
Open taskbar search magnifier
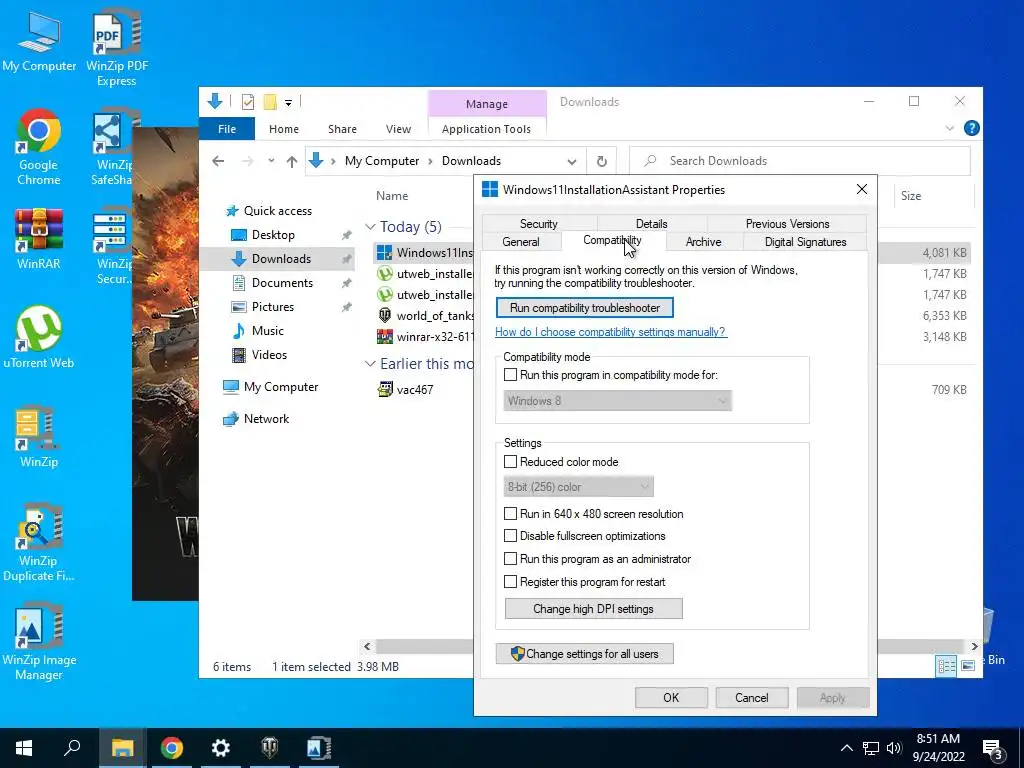pos(72,748)
